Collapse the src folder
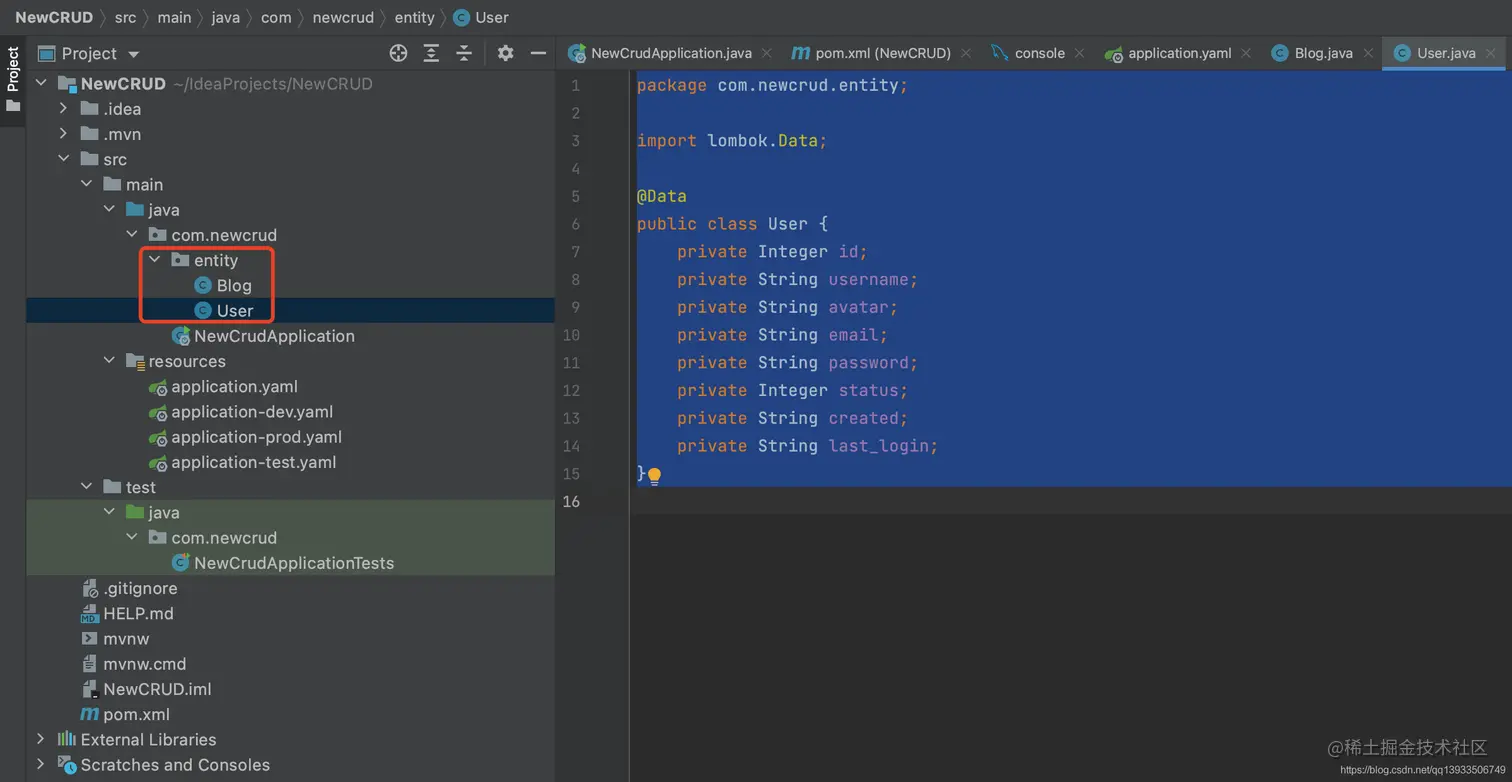The height and width of the screenshot is (782, 1512). pyautogui.click(x=63, y=159)
